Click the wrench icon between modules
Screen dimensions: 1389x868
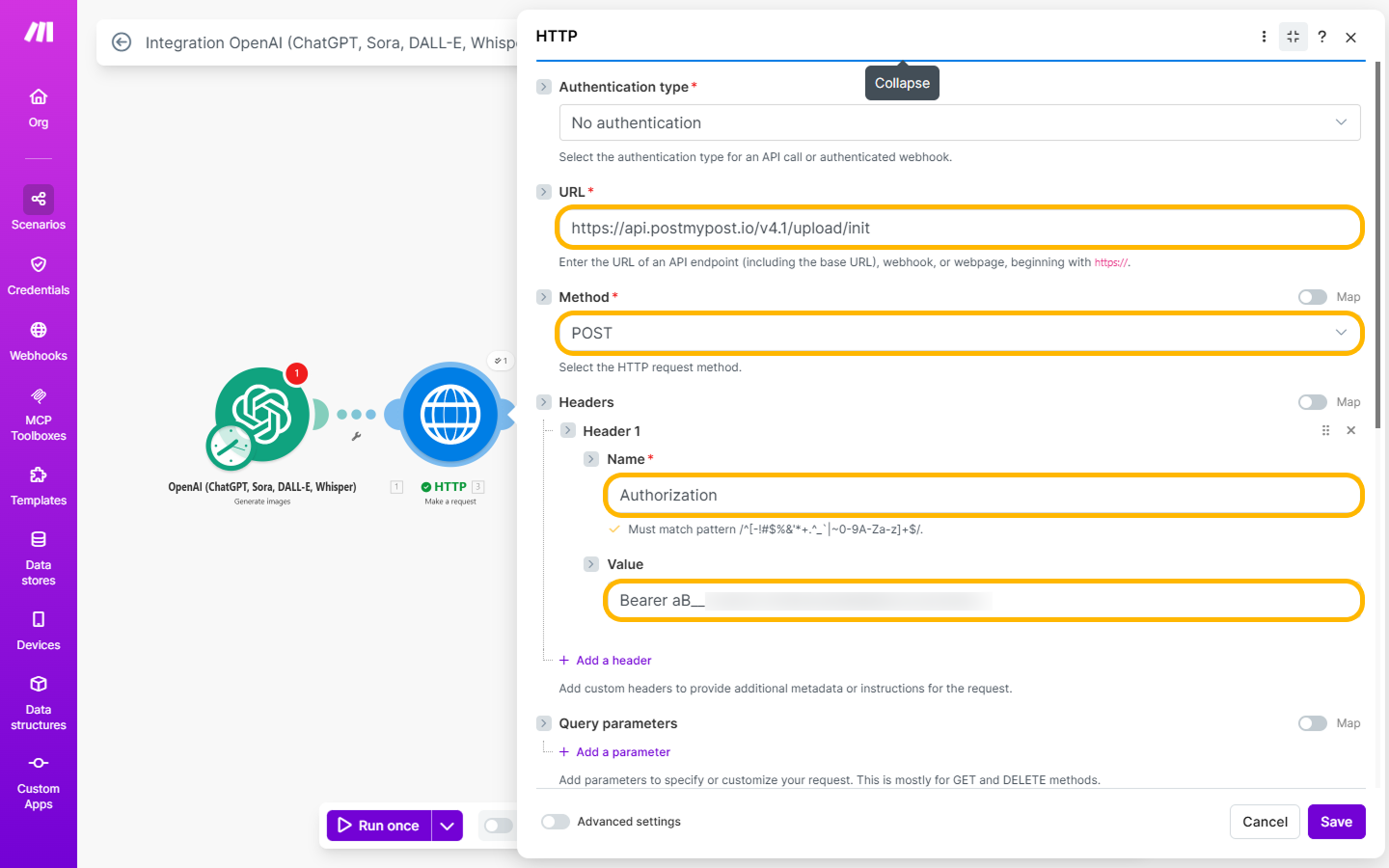point(356,437)
